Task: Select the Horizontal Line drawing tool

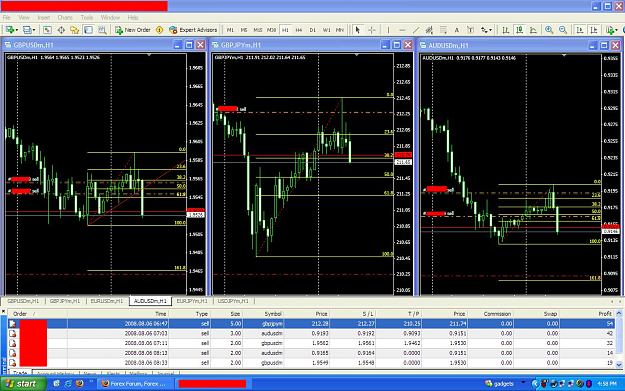Action: 402,30
